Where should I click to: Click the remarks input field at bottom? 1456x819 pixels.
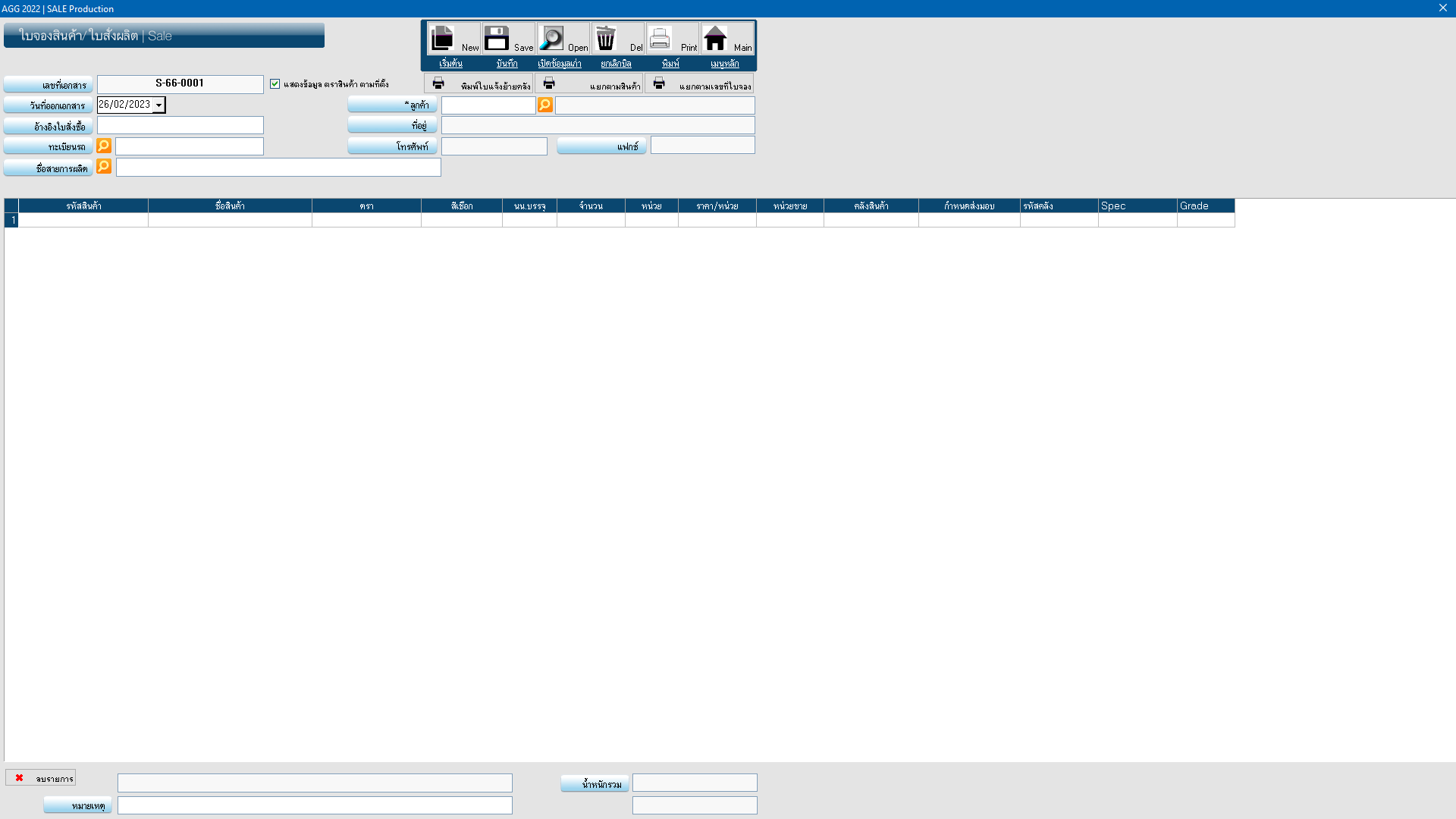click(315, 805)
